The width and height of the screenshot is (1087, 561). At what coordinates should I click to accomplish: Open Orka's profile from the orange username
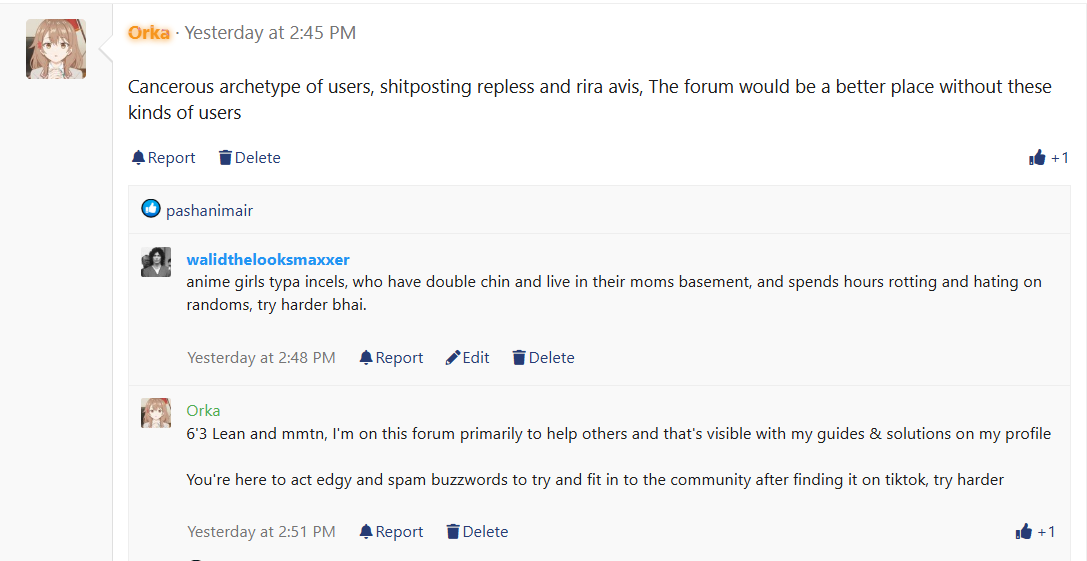point(148,33)
